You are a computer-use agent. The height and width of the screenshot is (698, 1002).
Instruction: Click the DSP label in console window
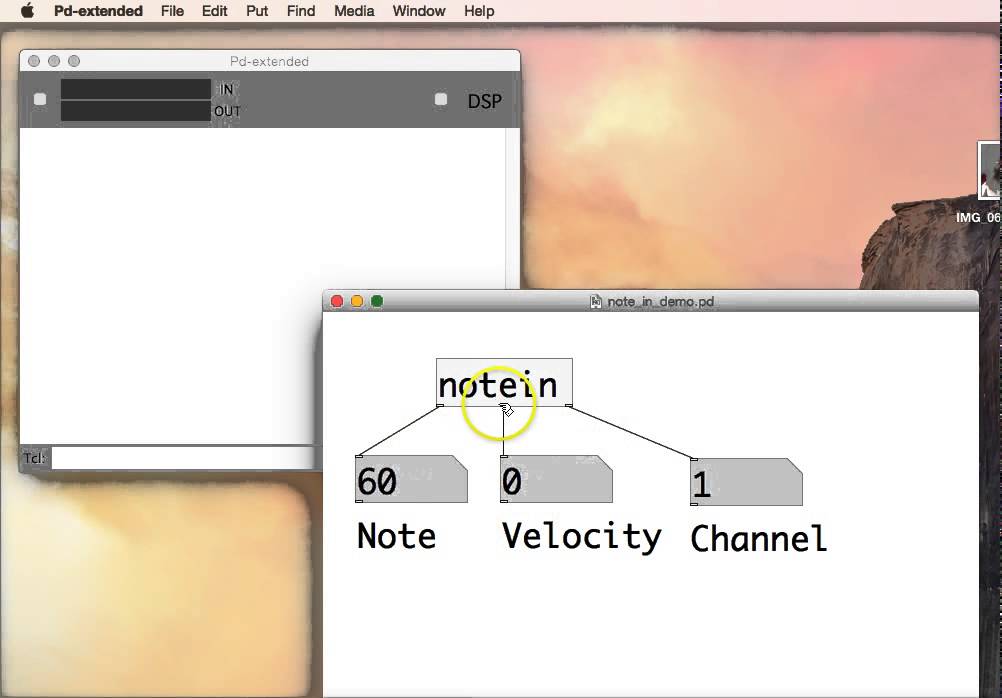(484, 101)
